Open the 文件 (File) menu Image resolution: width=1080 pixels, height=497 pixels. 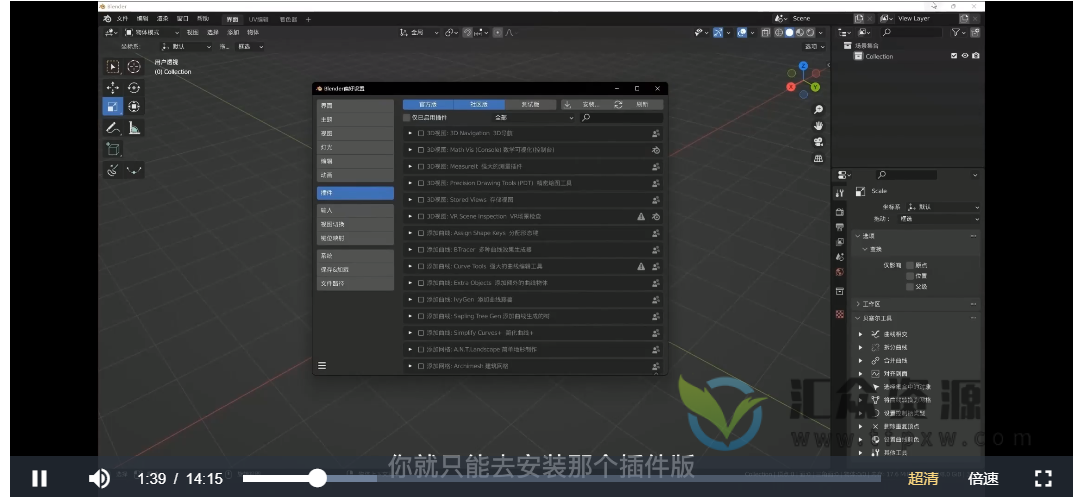pos(122,19)
